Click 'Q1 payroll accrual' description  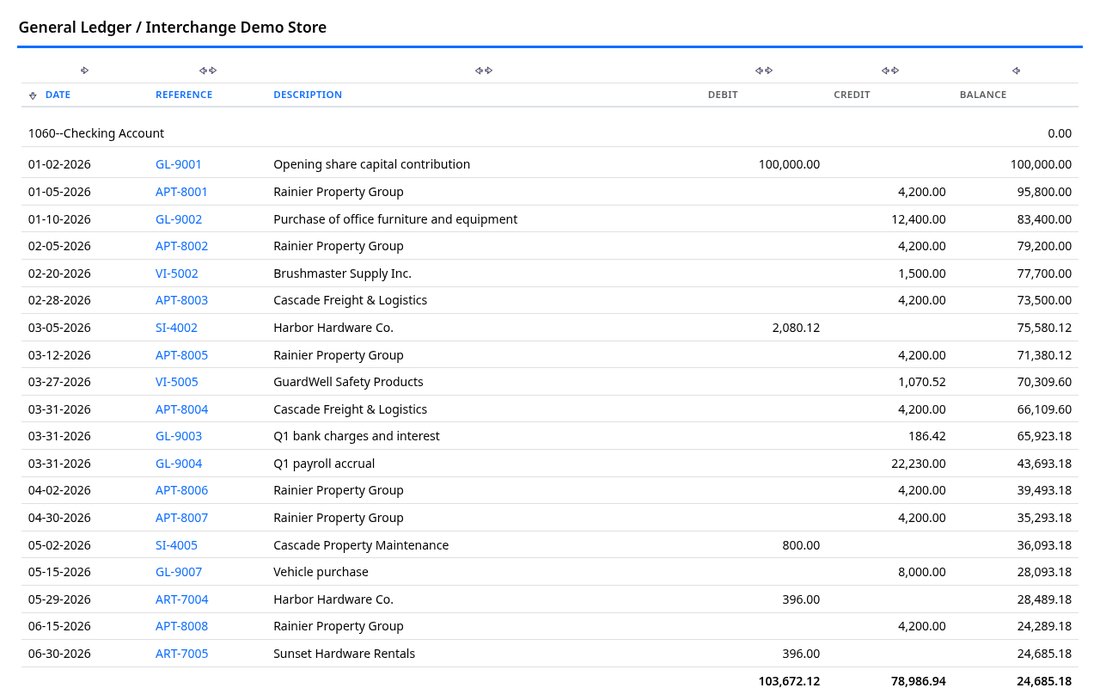(x=324, y=464)
